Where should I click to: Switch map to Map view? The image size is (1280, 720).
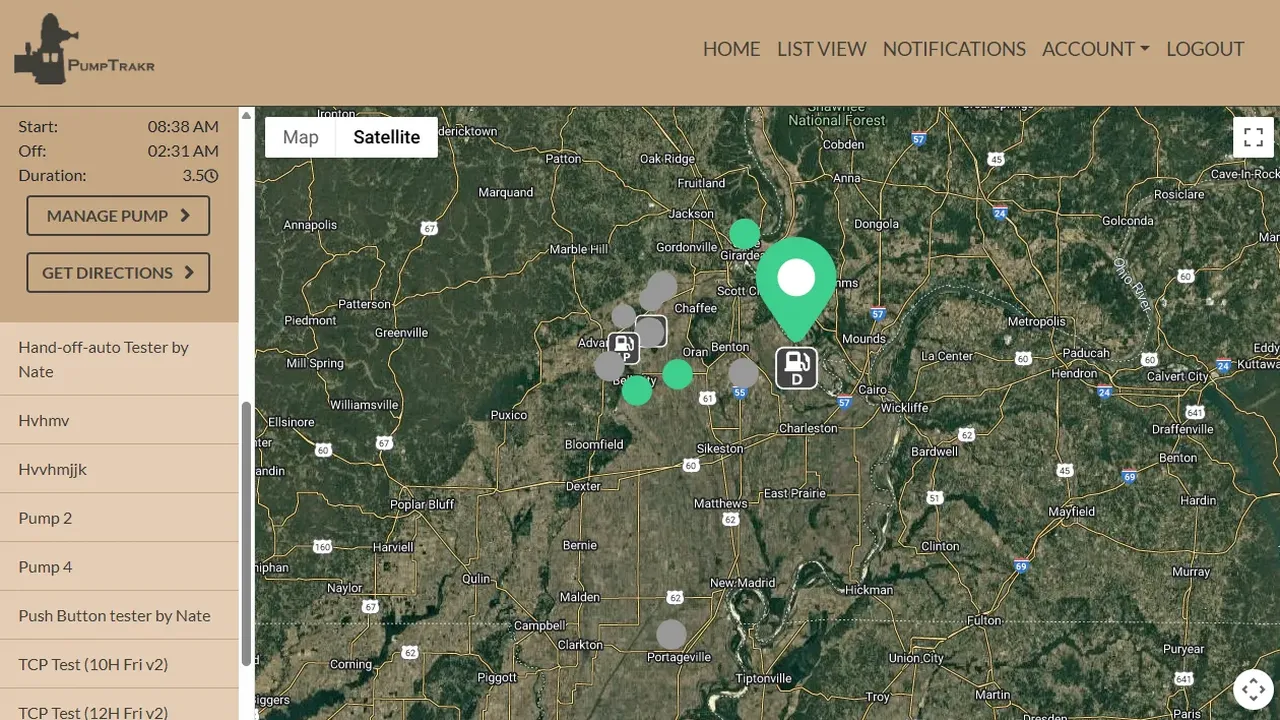pos(300,138)
